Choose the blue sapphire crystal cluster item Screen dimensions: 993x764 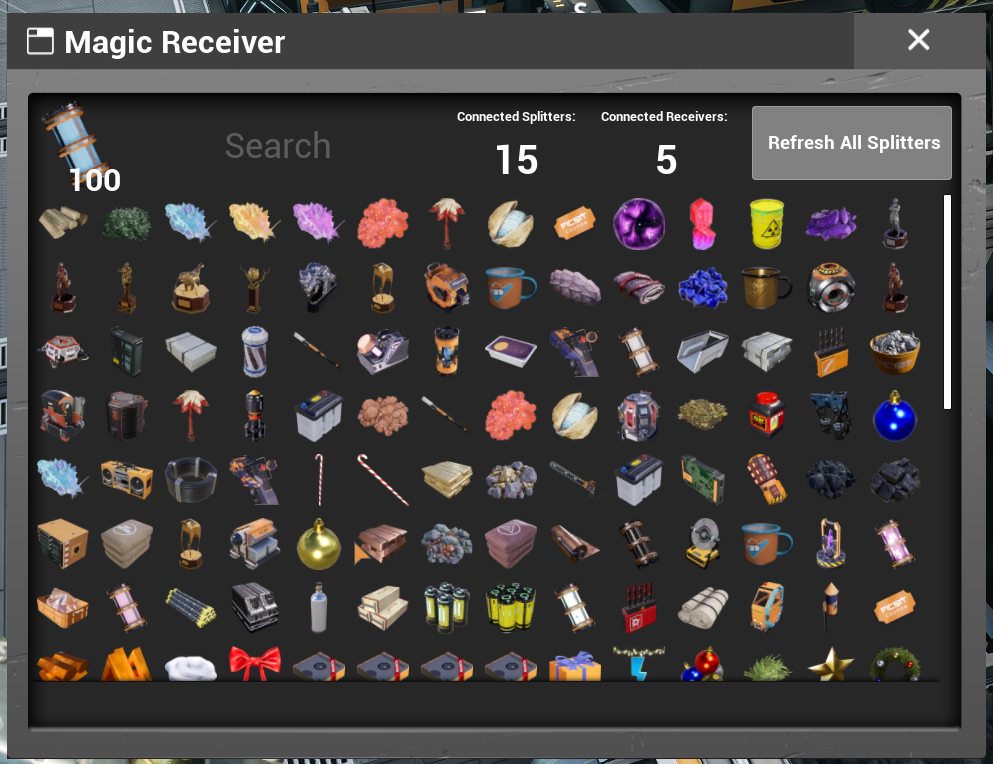point(702,288)
